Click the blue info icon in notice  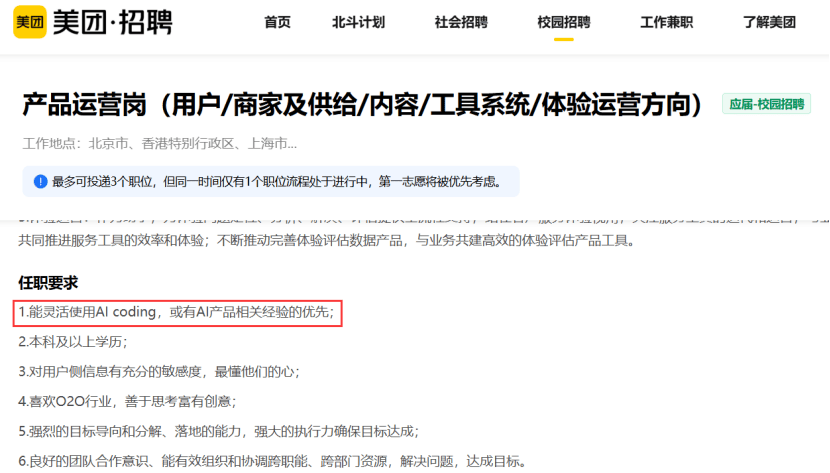40,181
